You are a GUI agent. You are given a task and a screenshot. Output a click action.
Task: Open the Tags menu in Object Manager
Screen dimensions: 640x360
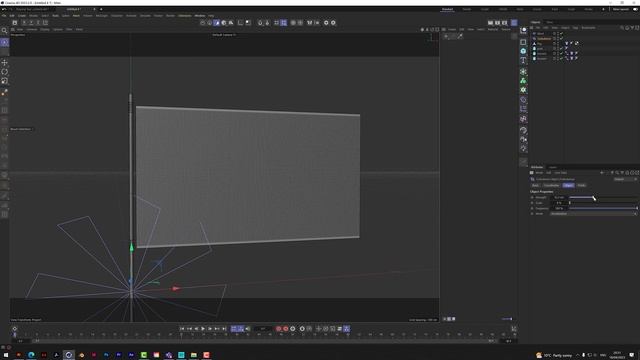576,28
